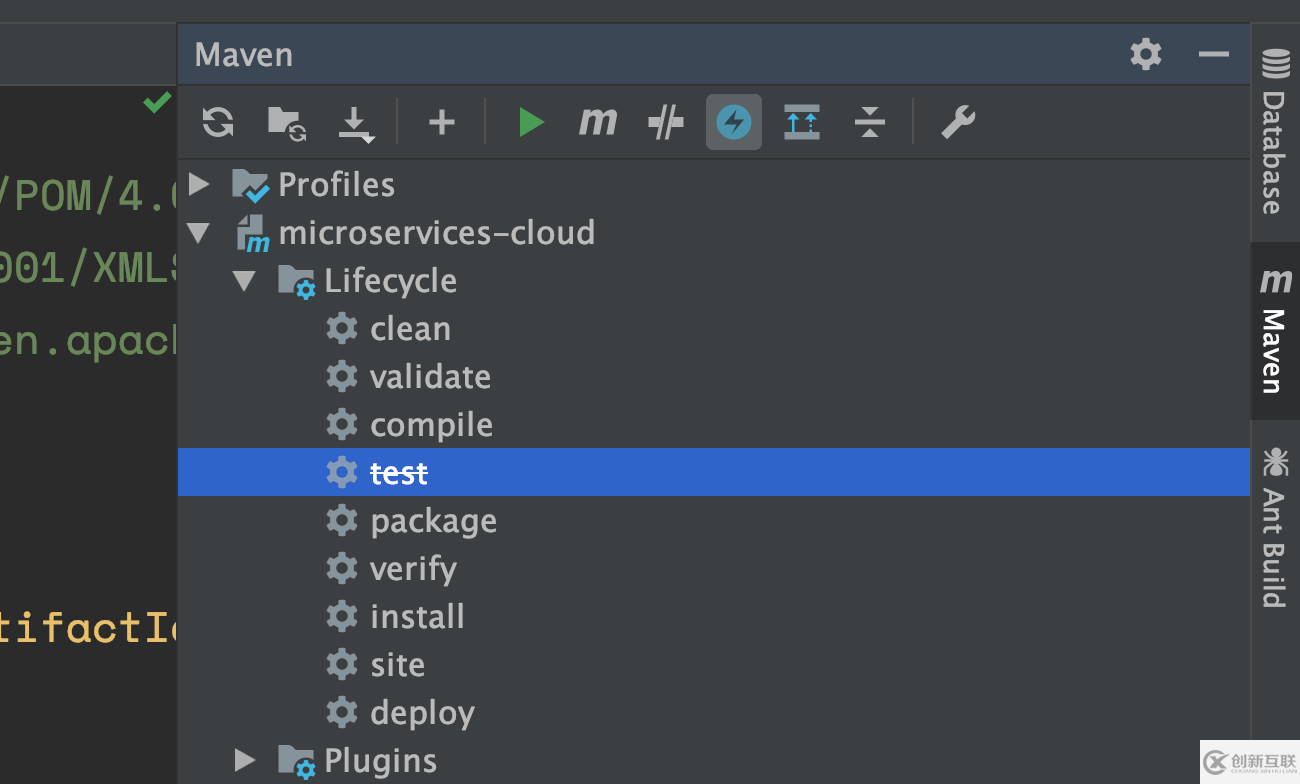This screenshot has width=1300, height=784.
Task: Click the gear icon beside deploy
Action: (x=342, y=712)
